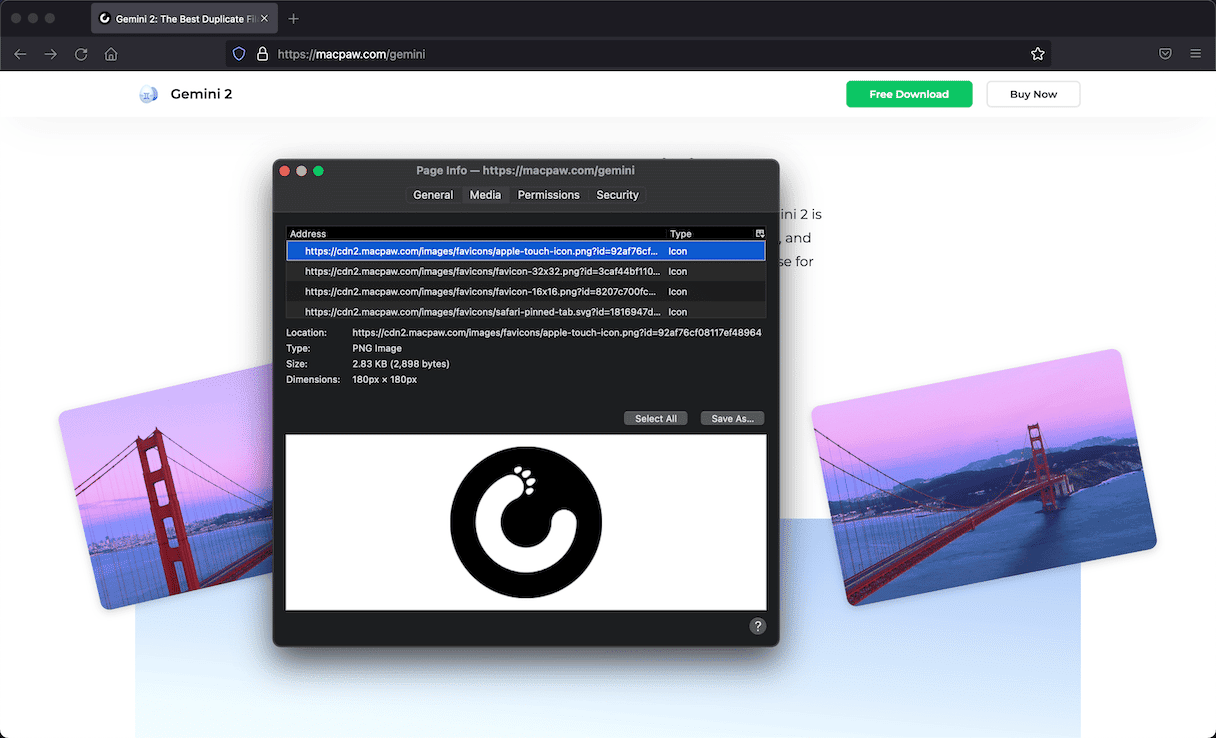Go to the browser home page
The width and height of the screenshot is (1216, 738).
point(111,54)
